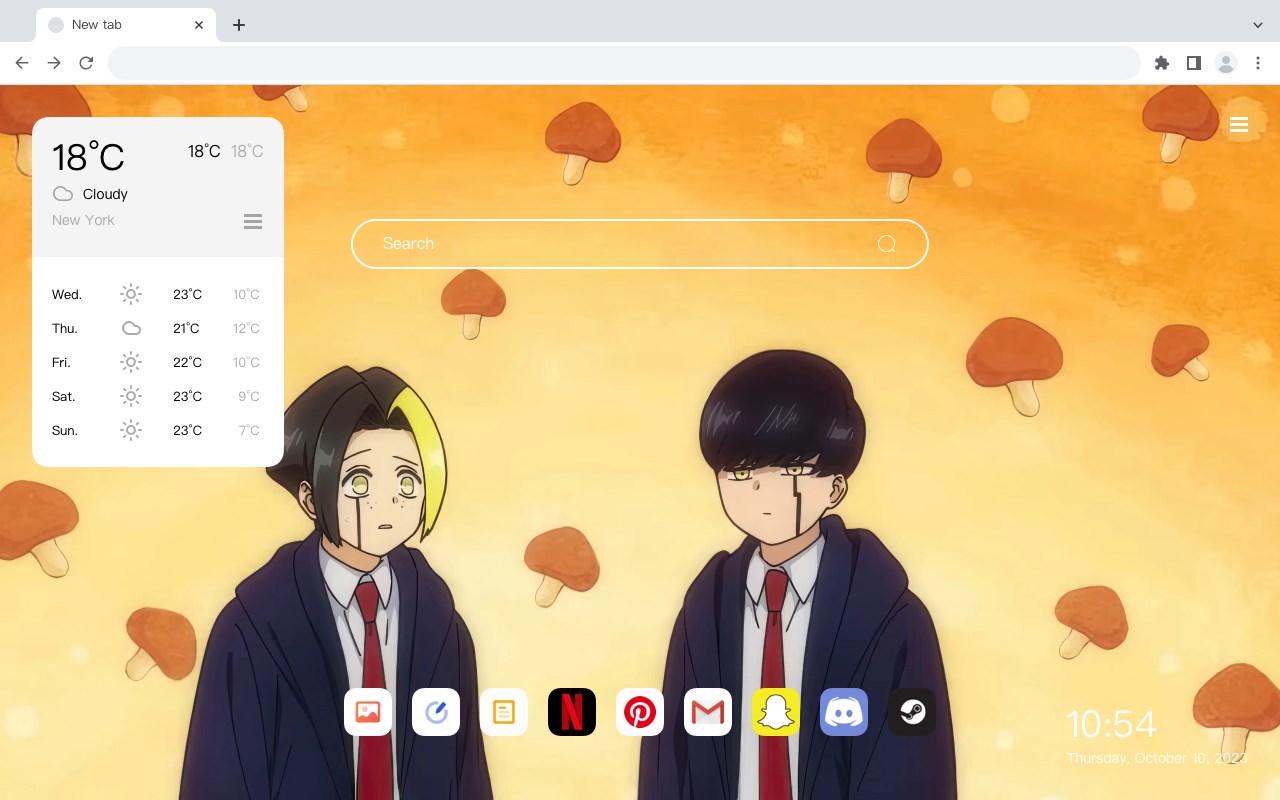
Task: Click the 10:54 clock display
Action: pyautogui.click(x=1111, y=724)
